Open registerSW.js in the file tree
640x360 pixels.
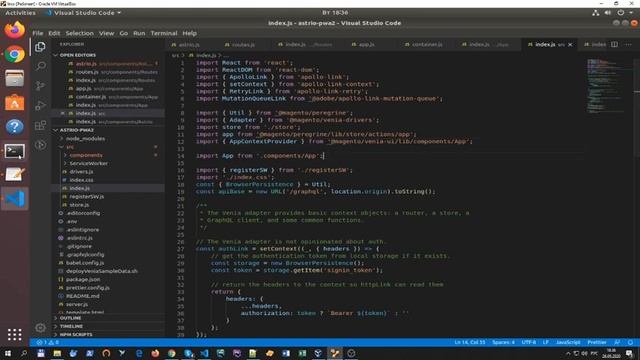click(x=87, y=197)
